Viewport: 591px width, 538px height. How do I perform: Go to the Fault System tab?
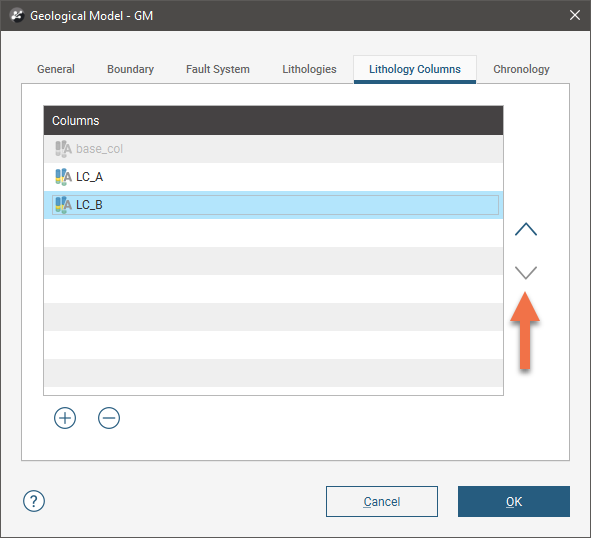pos(218,69)
